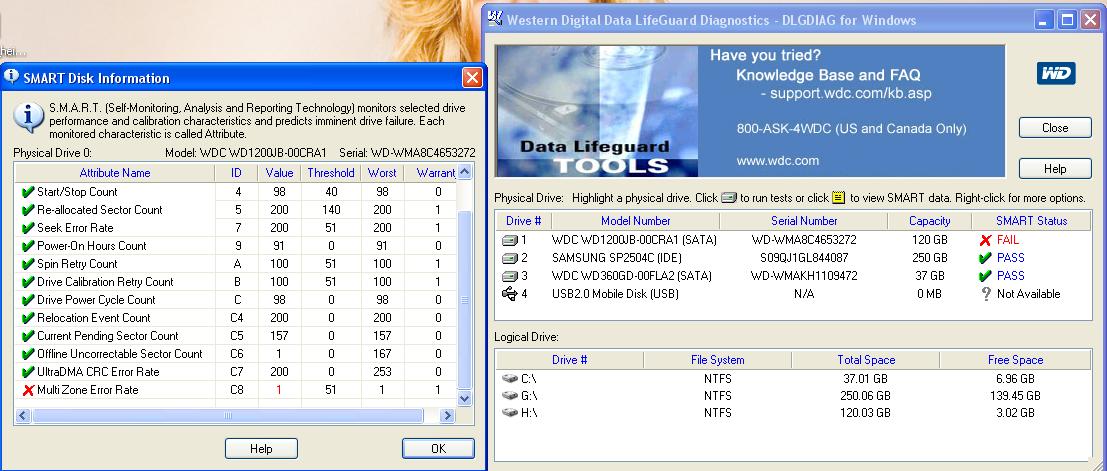The image size is (1107, 471).
Task: Click the Not Available question mark icon
Action: [x=986, y=294]
